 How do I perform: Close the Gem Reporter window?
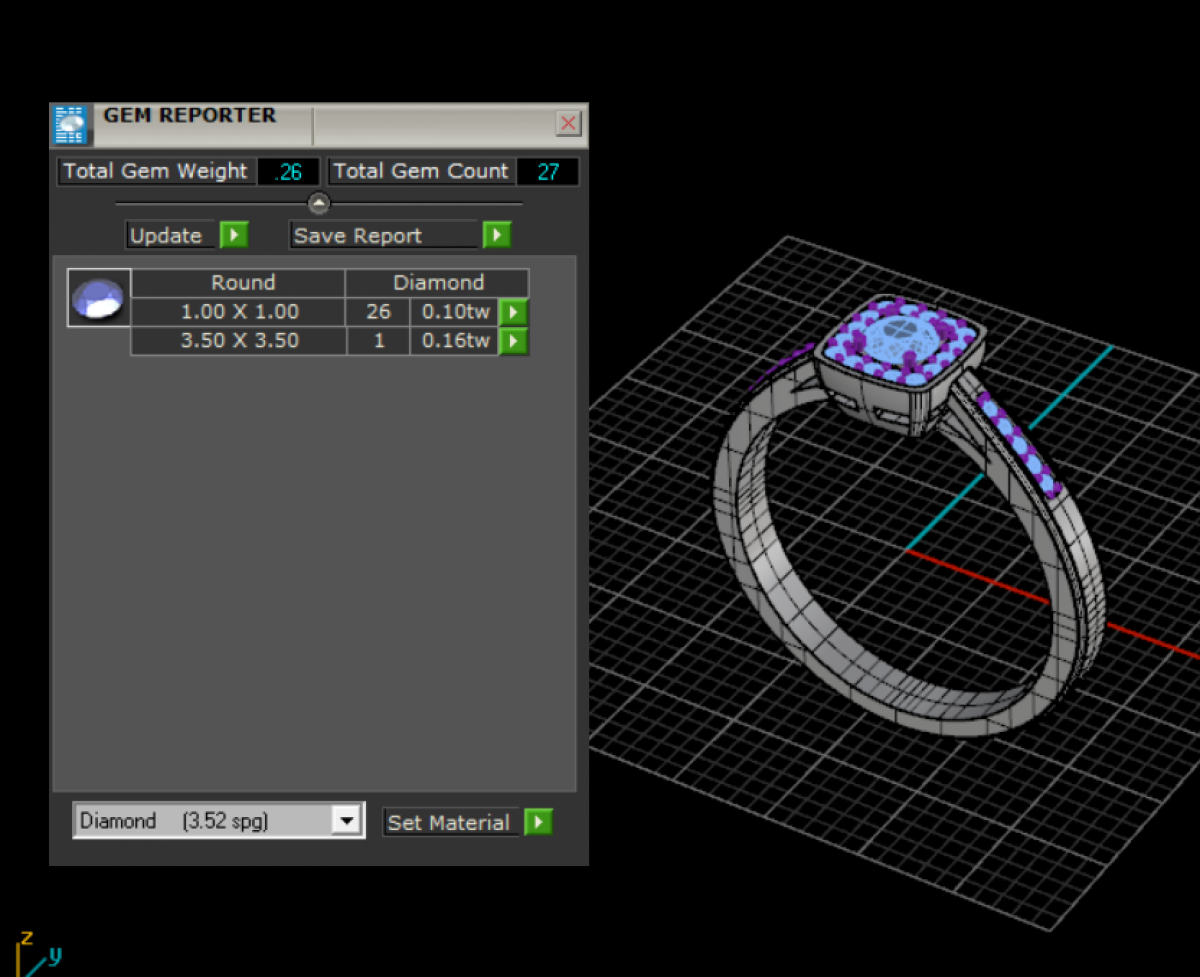pos(568,123)
